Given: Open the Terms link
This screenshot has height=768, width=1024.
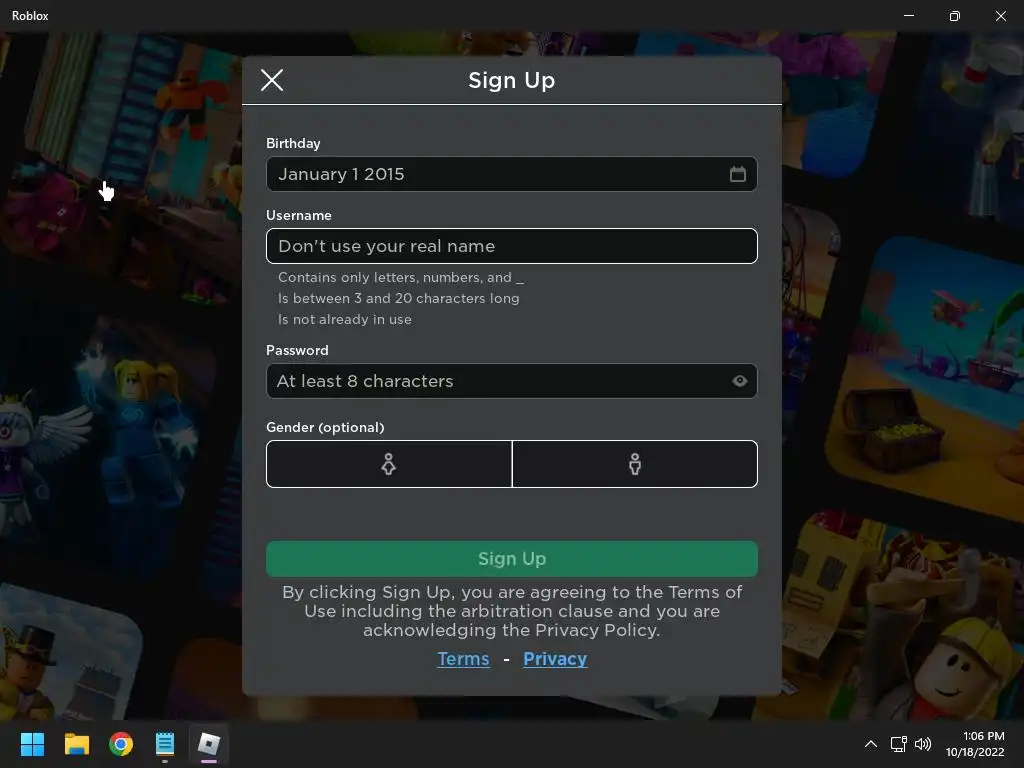Looking at the screenshot, I should [463, 659].
